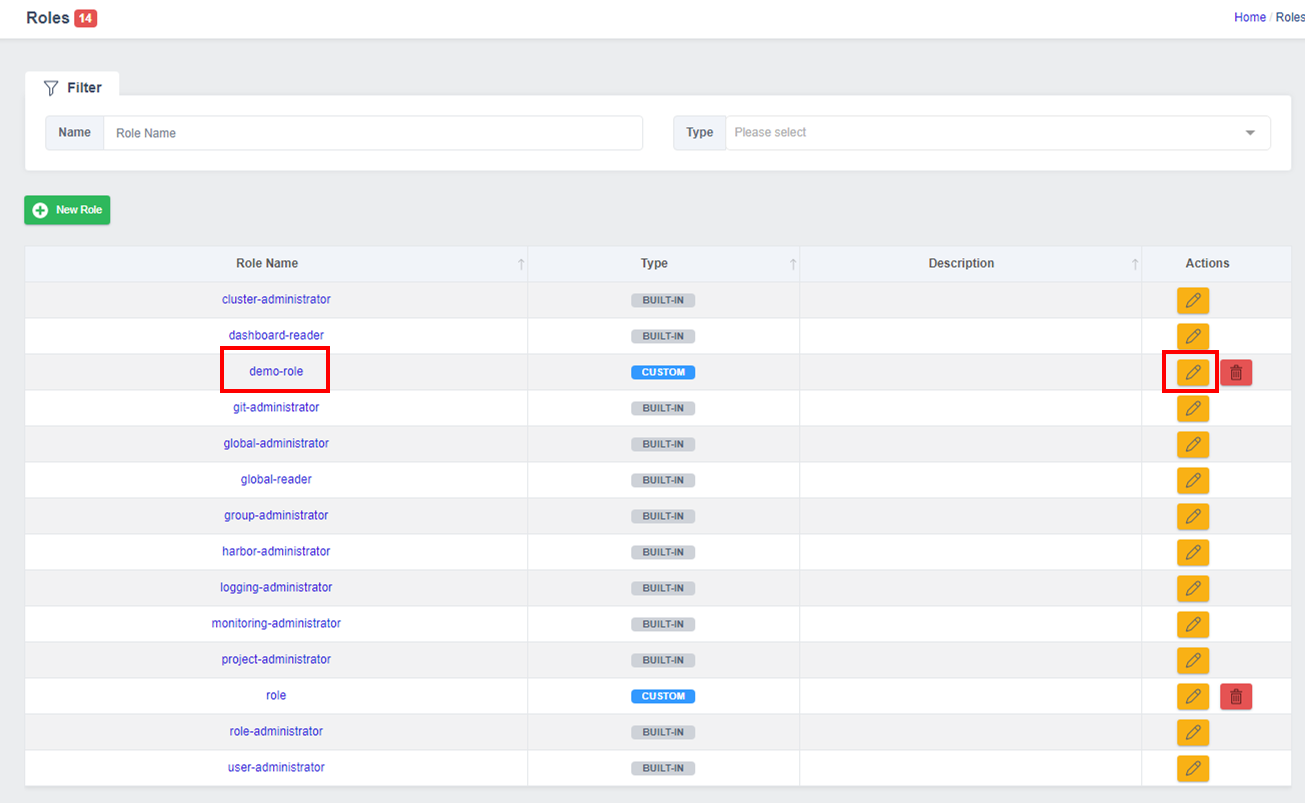Screen dimensions: 1305x803
Task: Sort table by Description column arrow
Action: pyautogui.click(x=1135, y=264)
